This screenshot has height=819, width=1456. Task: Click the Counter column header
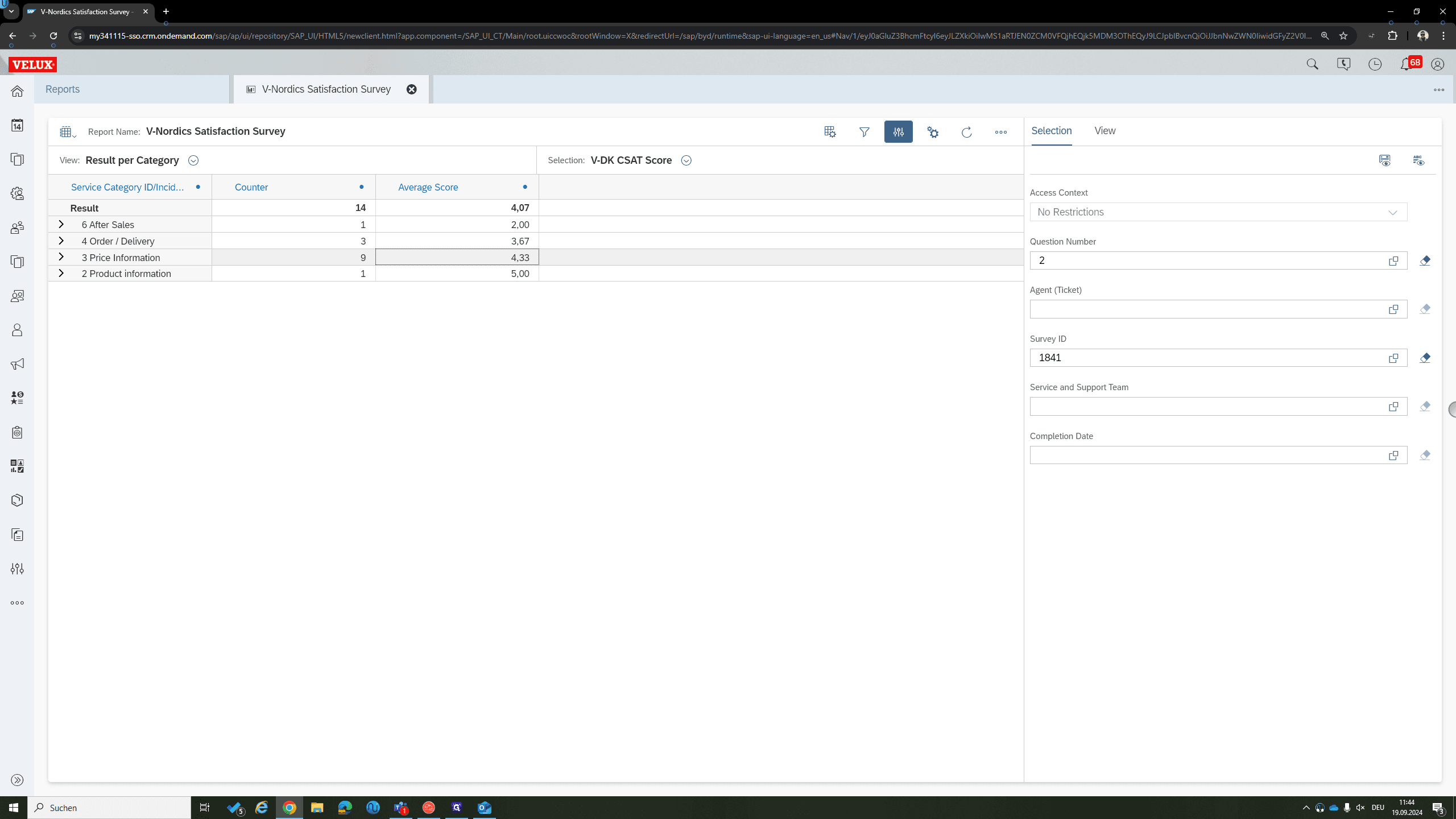click(x=251, y=187)
